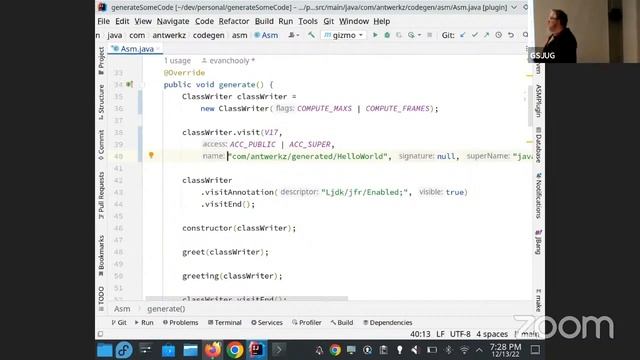Launch Firefox from the taskbar

[212, 350]
